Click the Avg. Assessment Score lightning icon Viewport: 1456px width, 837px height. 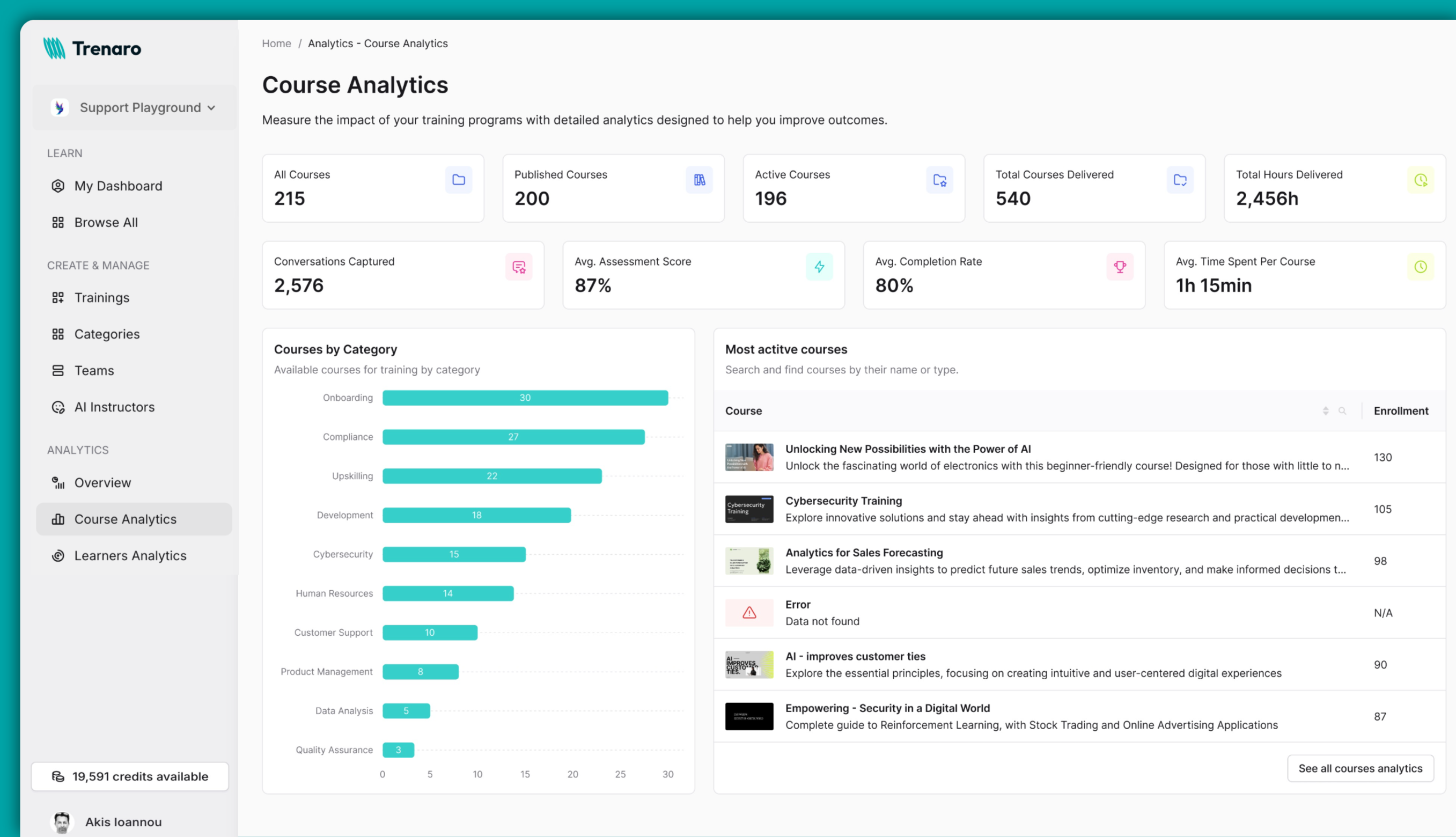point(819,267)
